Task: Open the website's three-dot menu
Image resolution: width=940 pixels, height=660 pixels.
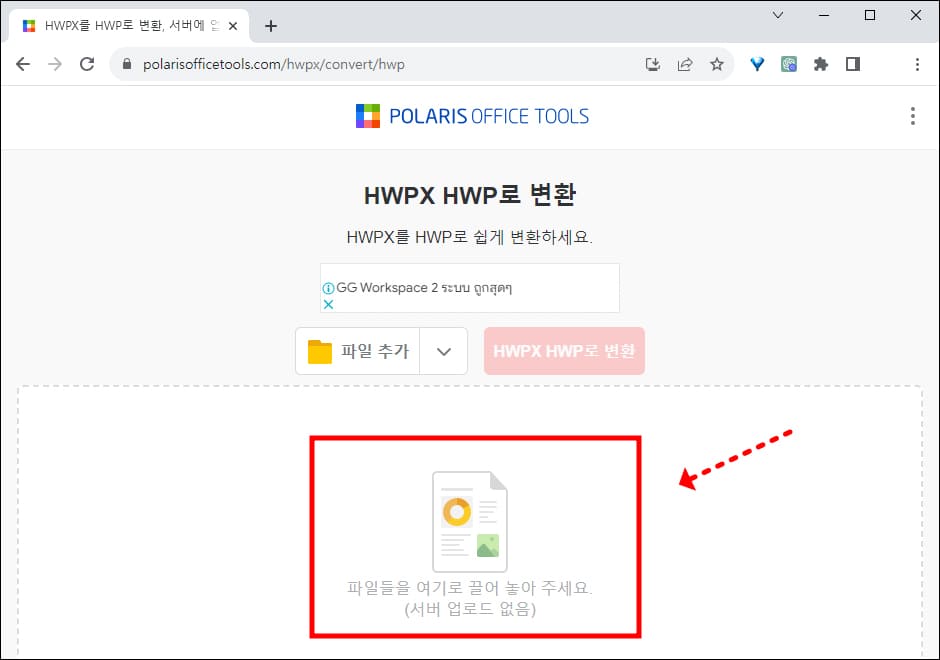Action: [912, 116]
